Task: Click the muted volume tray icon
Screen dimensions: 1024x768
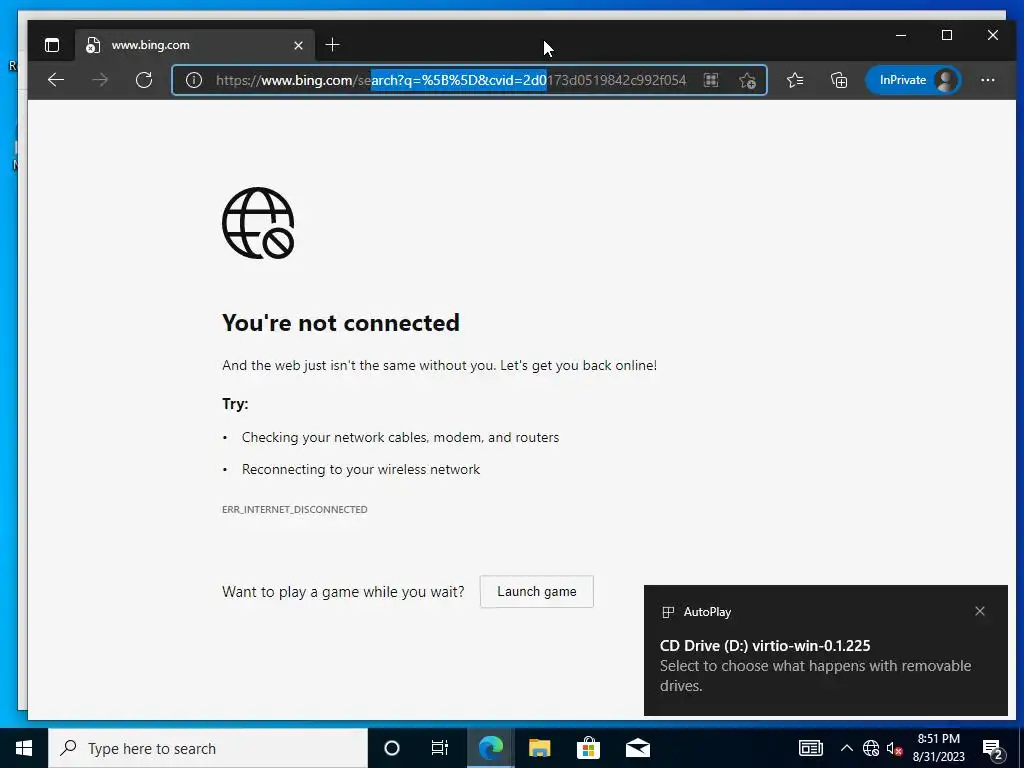Action: click(x=895, y=748)
